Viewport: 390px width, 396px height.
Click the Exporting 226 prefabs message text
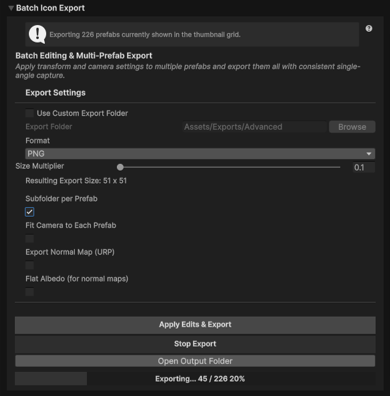click(145, 35)
